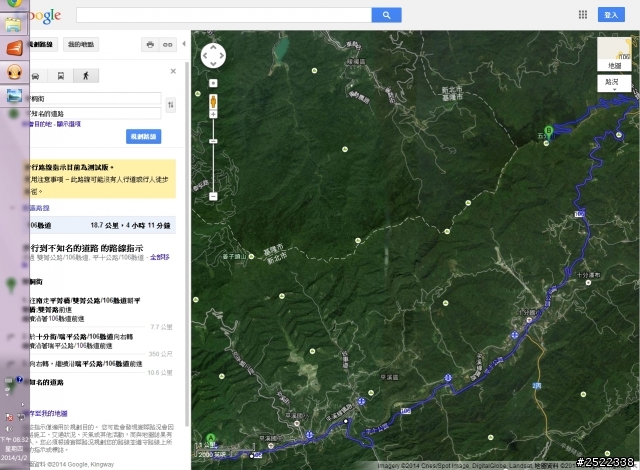Click the destination input field

tap(95, 113)
